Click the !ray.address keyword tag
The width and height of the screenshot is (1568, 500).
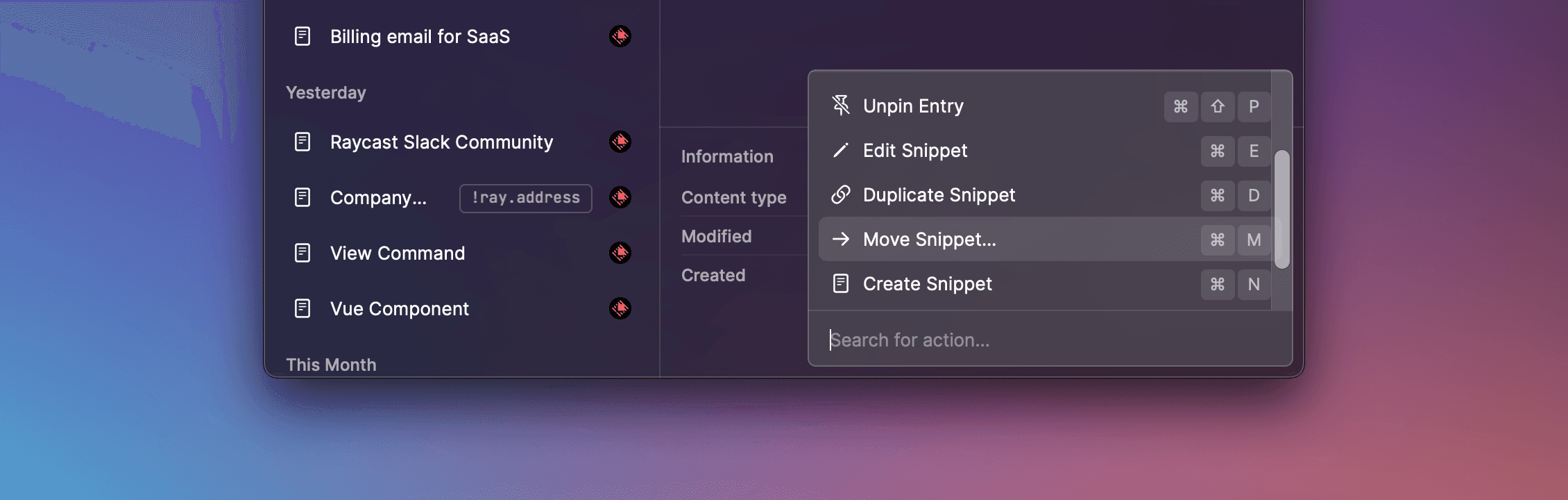[526, 198]
